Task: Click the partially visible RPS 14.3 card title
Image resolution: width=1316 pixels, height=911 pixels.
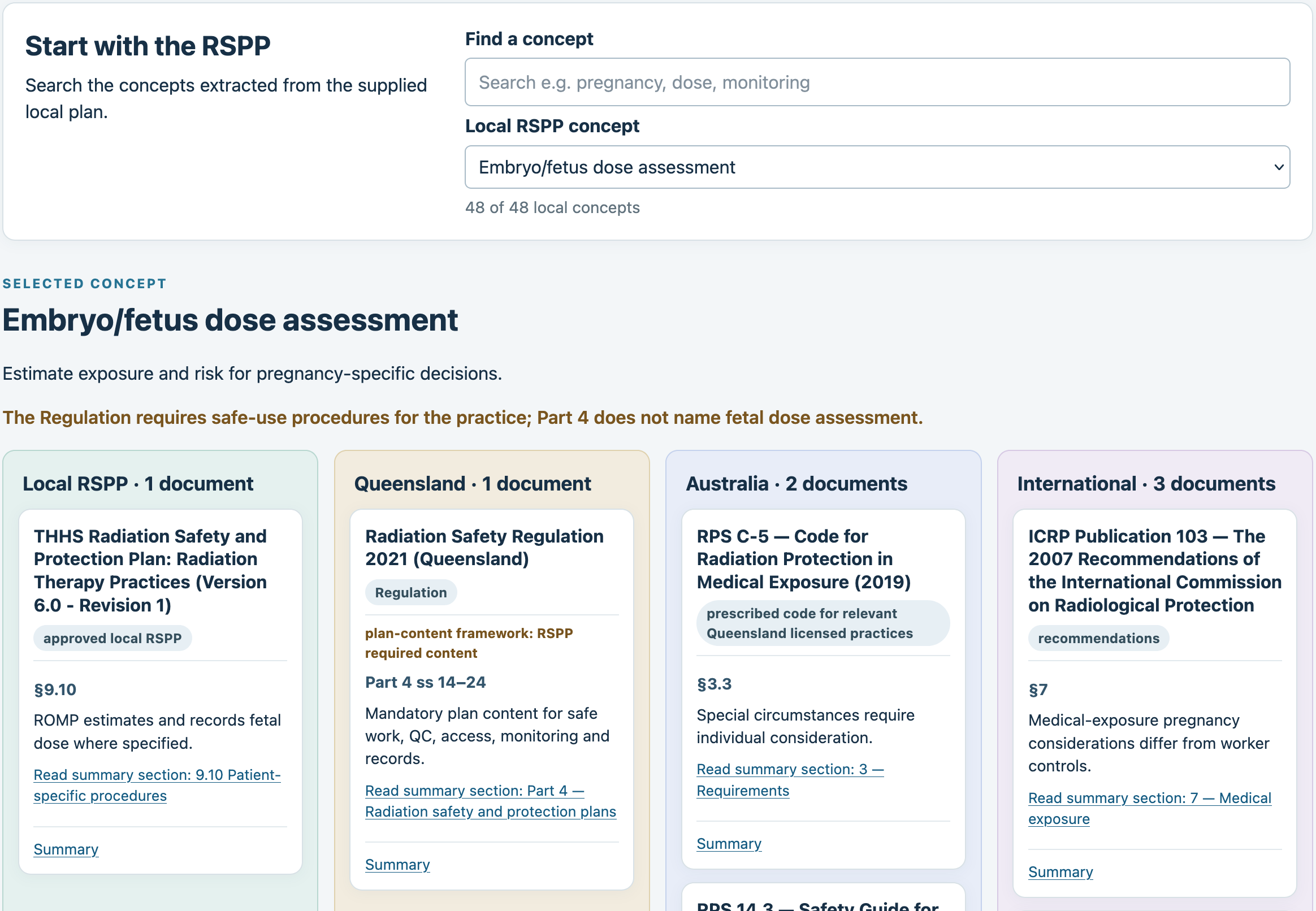Action: click(817, 905)
